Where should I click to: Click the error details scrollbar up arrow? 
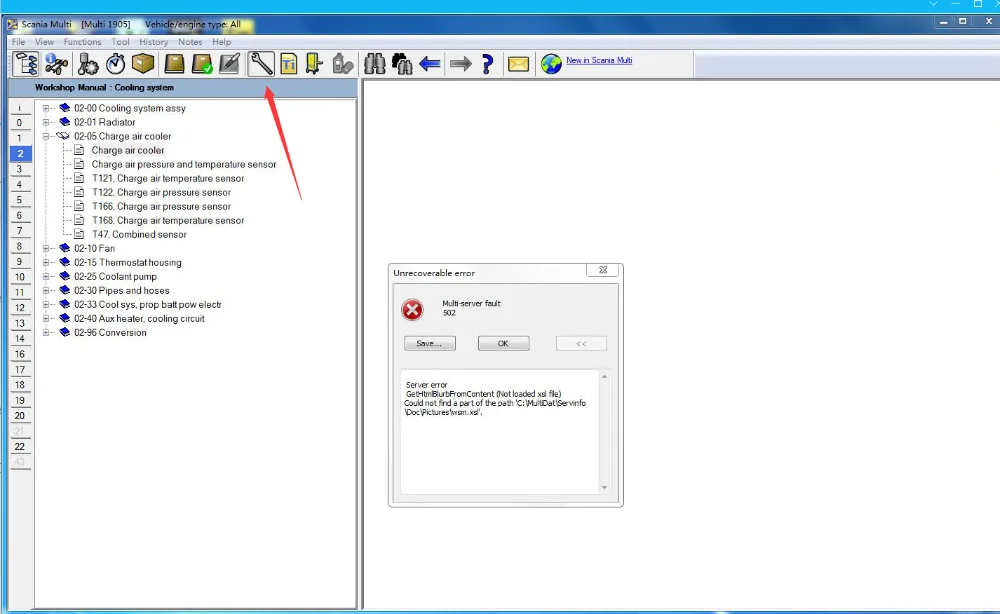(x=604, y=377)
